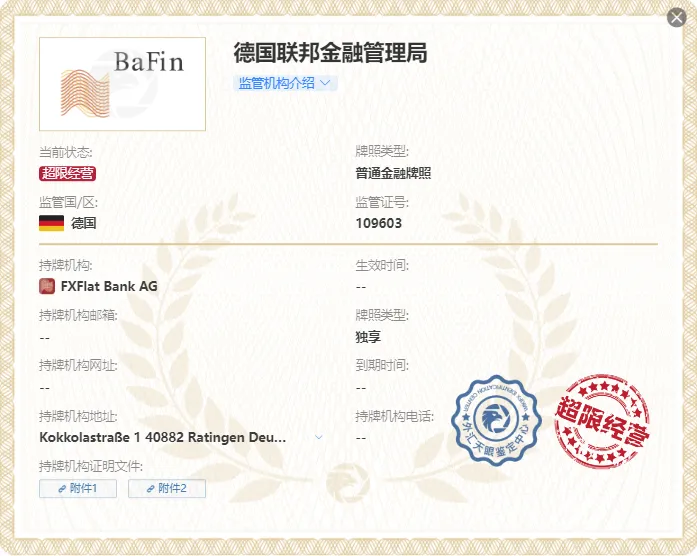Click the BaFin logo image
Screen dimensions: 697x556
point(122,84)
